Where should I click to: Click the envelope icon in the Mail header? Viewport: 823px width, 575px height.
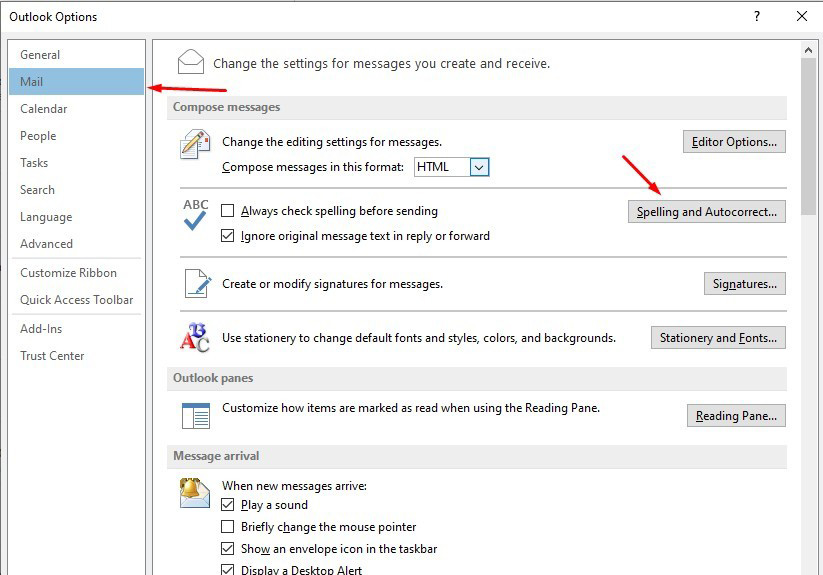tap(191, 62)
